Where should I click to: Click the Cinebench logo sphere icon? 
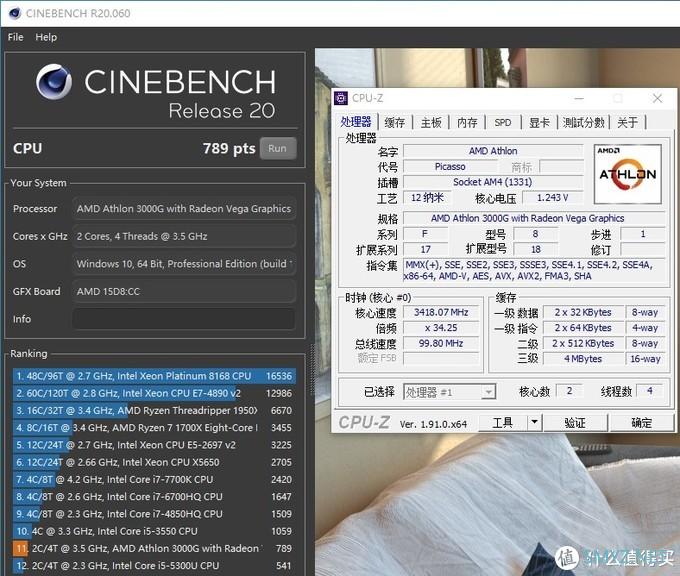[54, 82]
